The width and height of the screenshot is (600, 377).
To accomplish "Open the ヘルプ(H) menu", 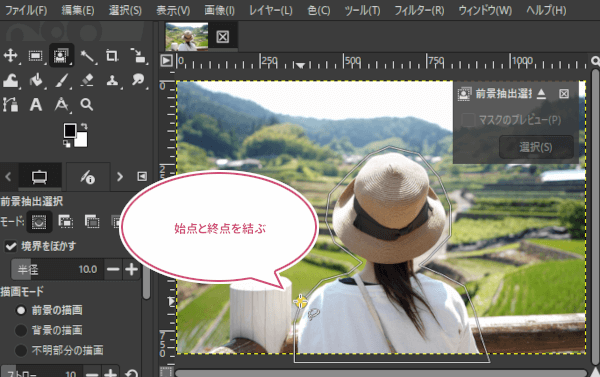I will coord(546,10).
